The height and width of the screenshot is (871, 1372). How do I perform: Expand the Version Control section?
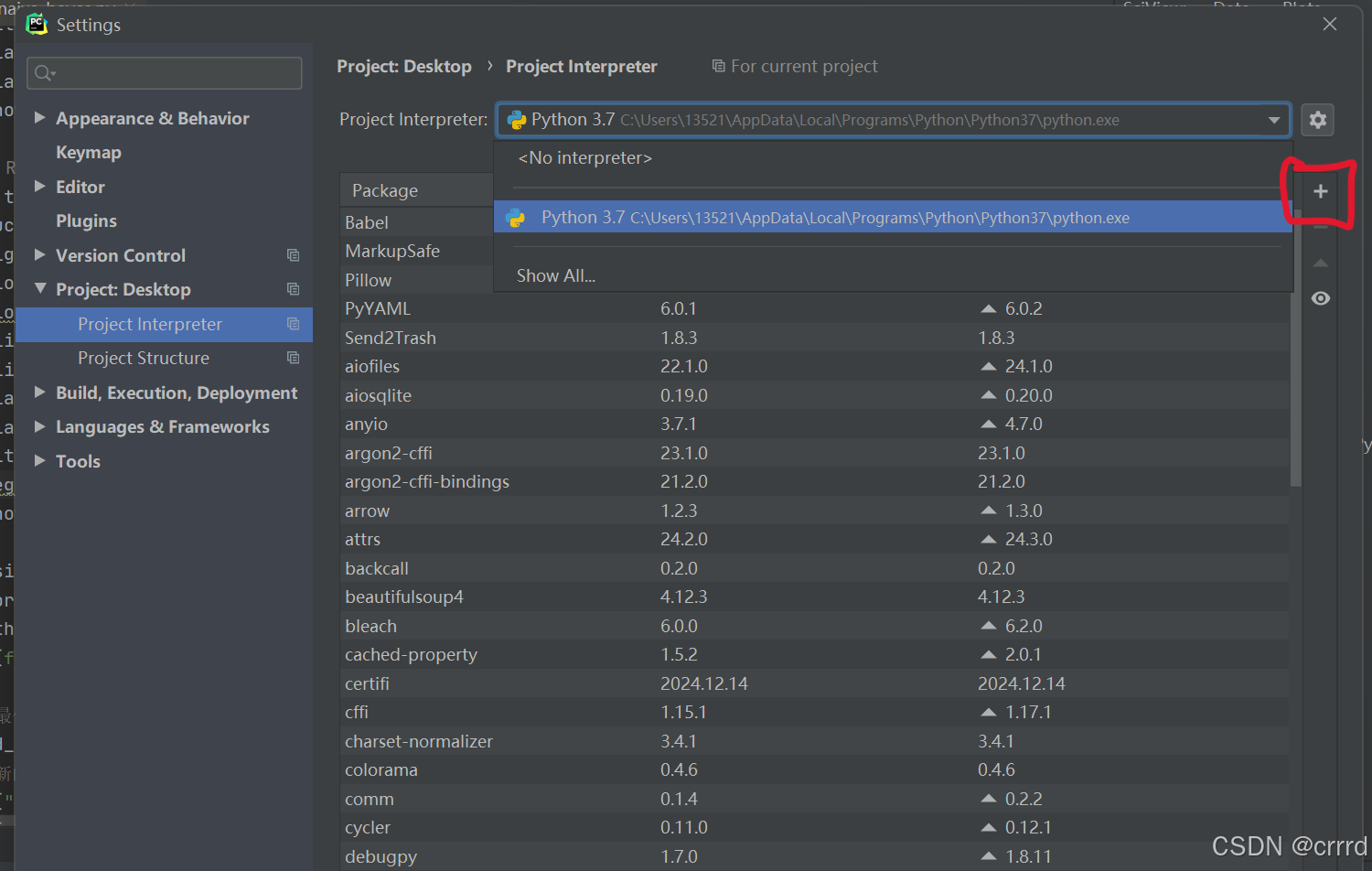tap(39, 255)
